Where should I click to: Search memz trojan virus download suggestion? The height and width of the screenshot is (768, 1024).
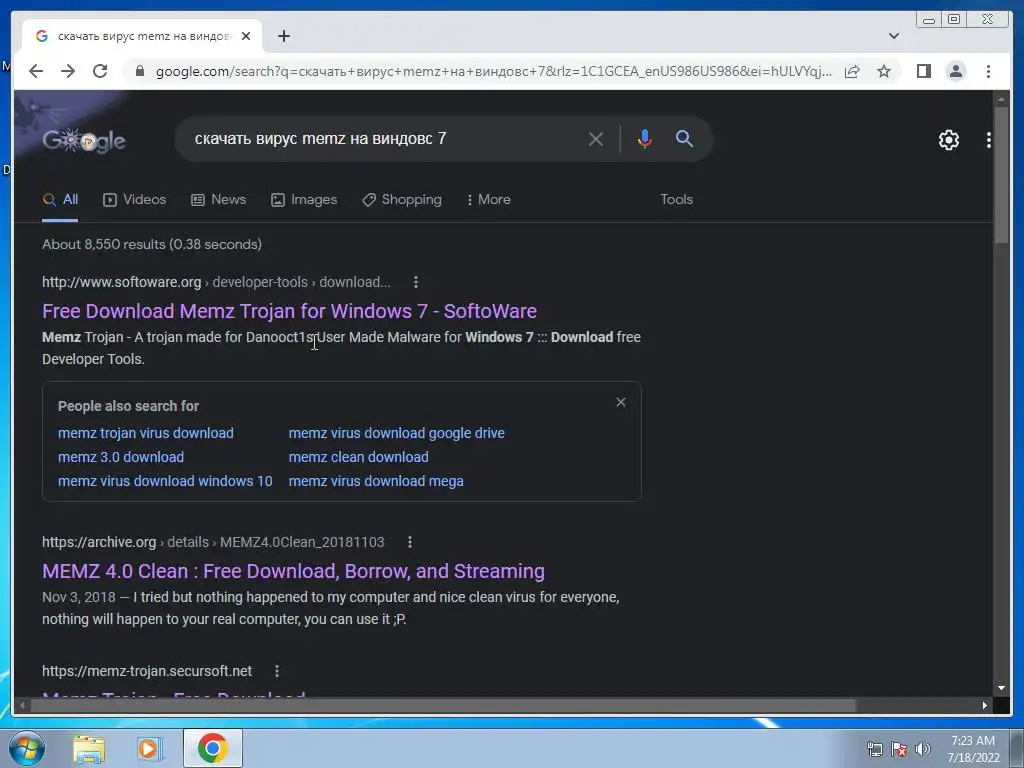(x=146, y=433)
